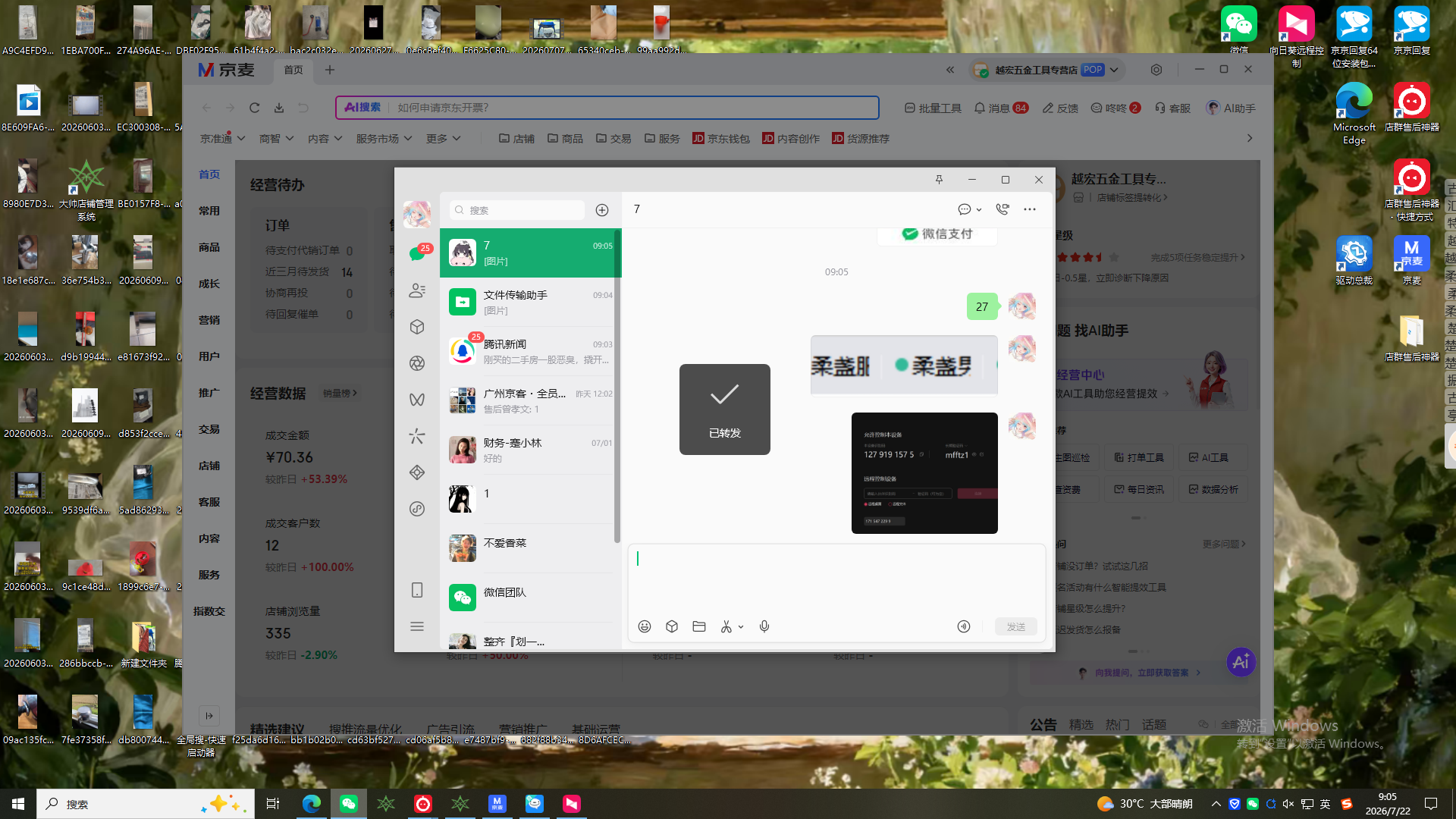This screenshot has height=819, width=1456.
Task: Open 批量工具 in Jingmai toolbar
Action: point(933,108)
